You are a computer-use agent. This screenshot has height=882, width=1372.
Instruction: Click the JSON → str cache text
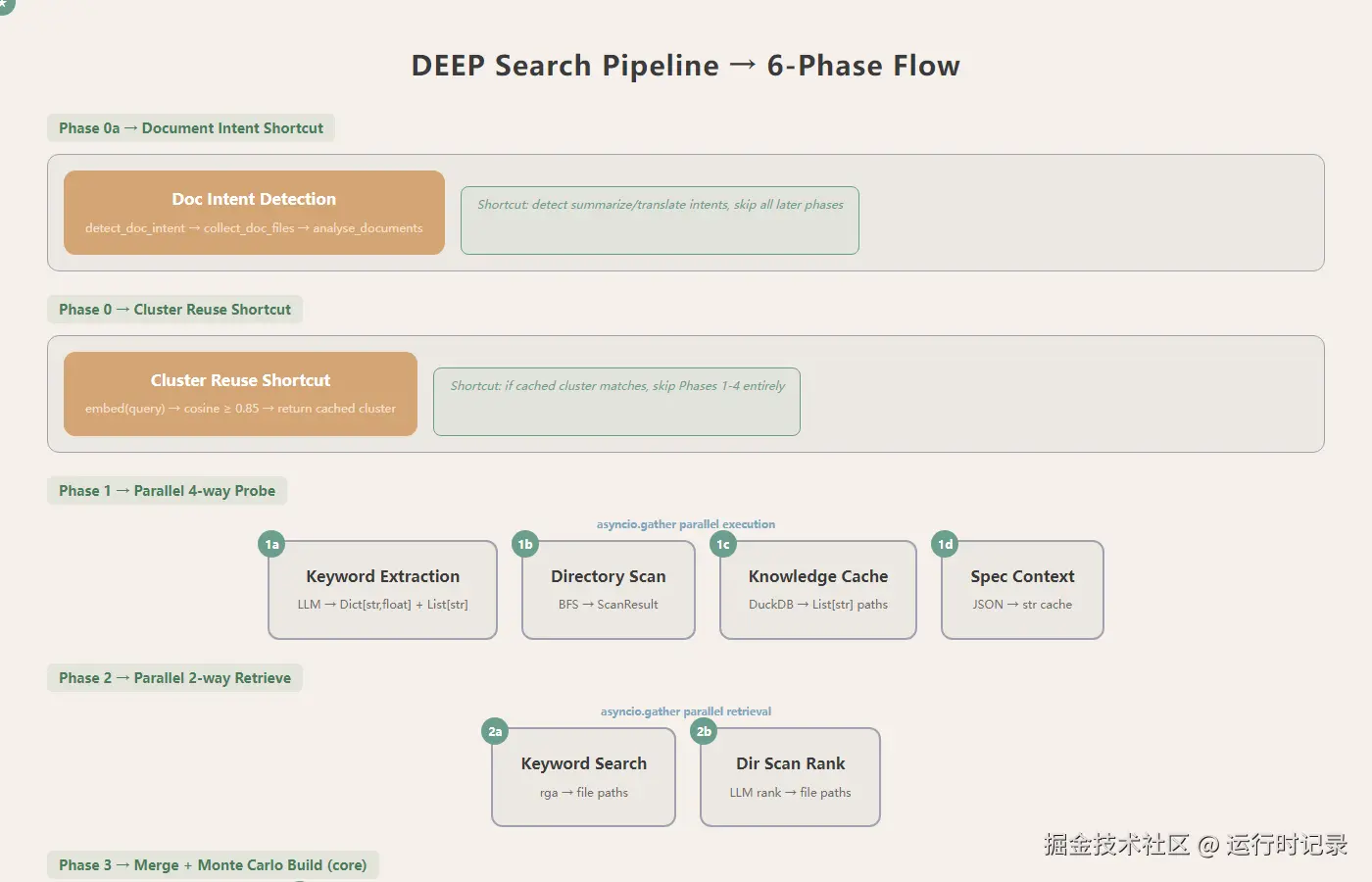pos(1022,605)
